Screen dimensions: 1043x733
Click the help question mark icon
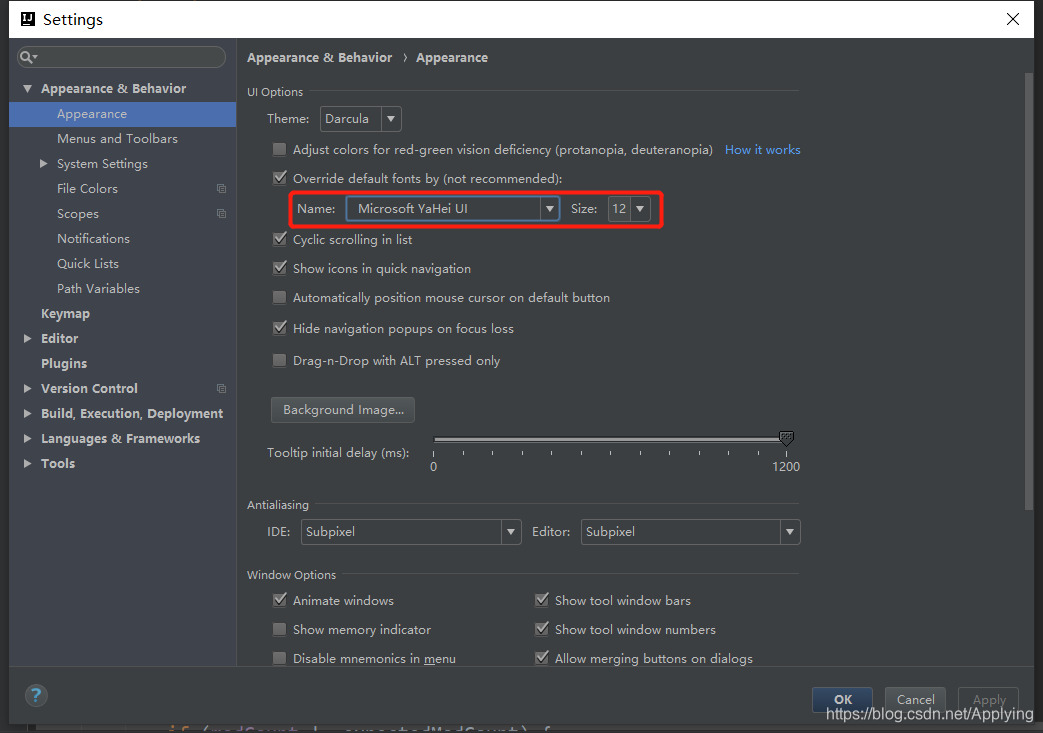(36, 696)
